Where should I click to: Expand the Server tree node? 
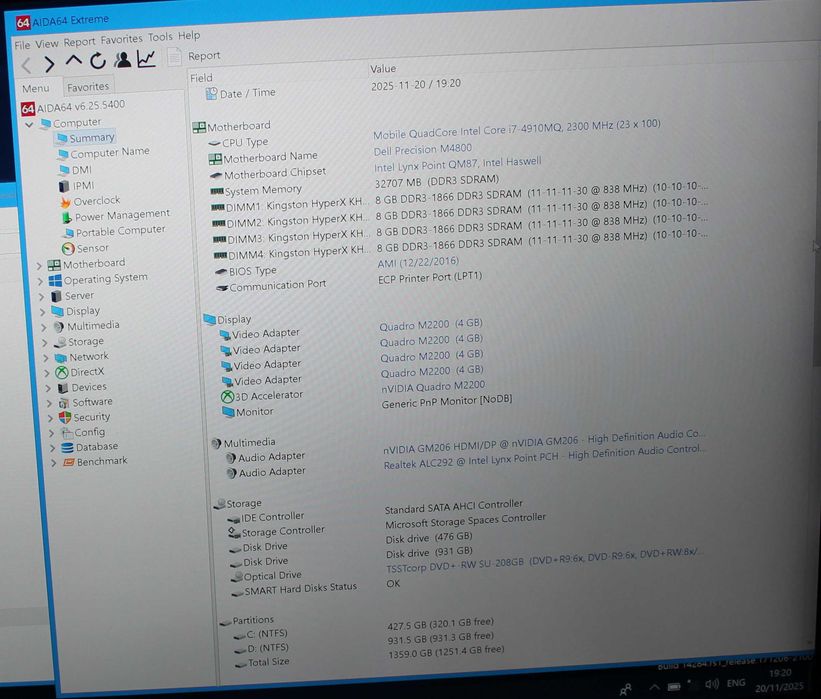pyautogui.click(x=42, y=297)
